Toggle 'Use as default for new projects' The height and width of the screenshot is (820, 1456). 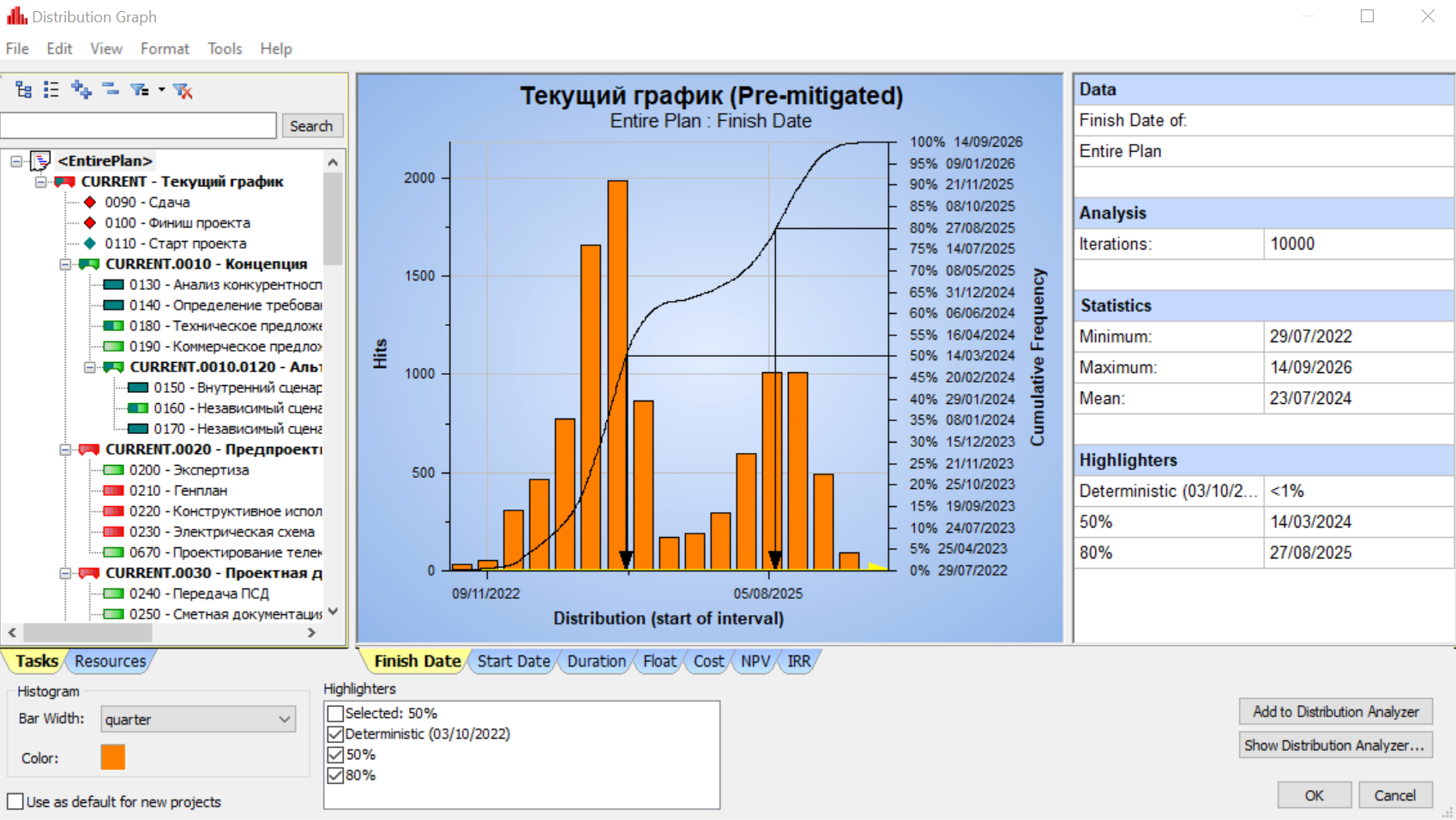coord(15,802)
